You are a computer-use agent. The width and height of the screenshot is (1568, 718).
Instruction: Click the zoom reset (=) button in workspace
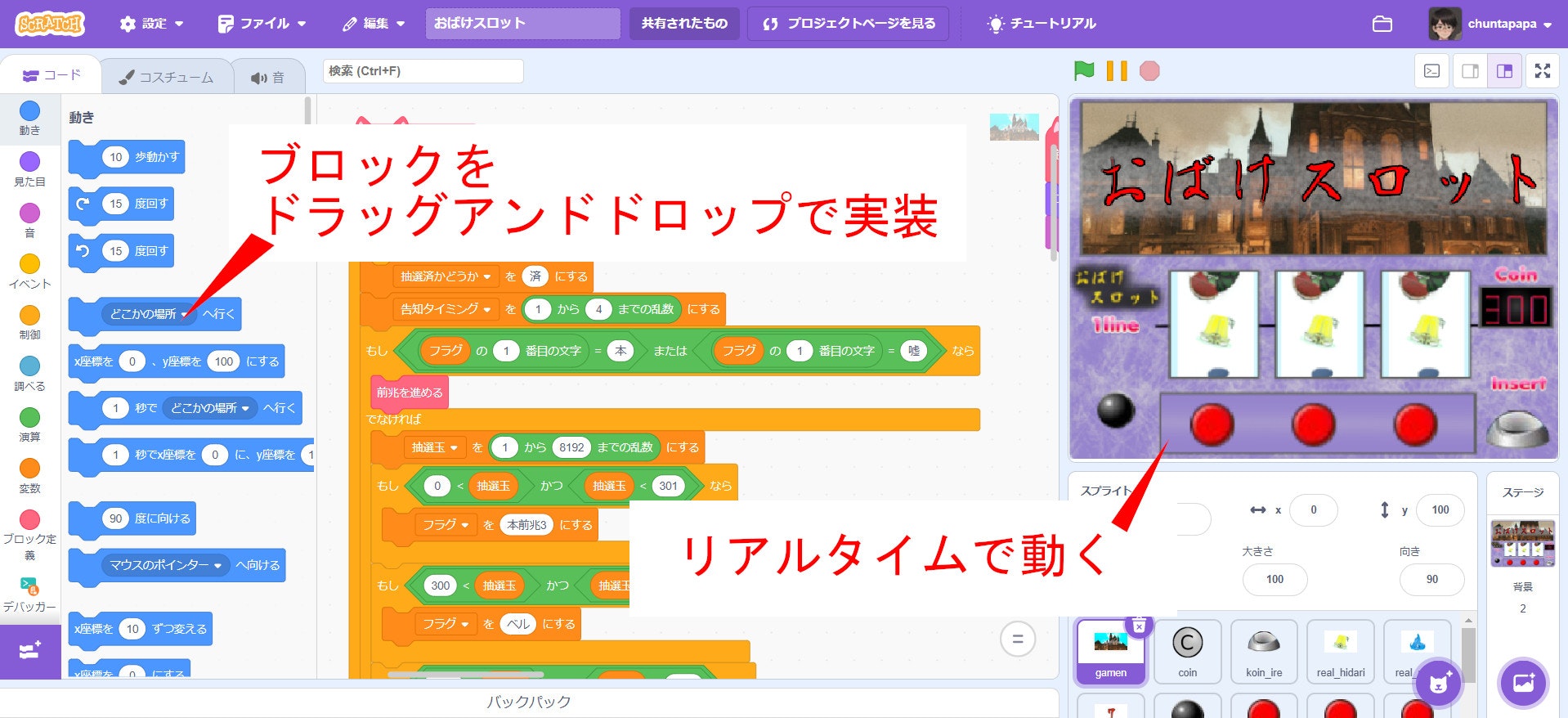tap(1018, 639)
